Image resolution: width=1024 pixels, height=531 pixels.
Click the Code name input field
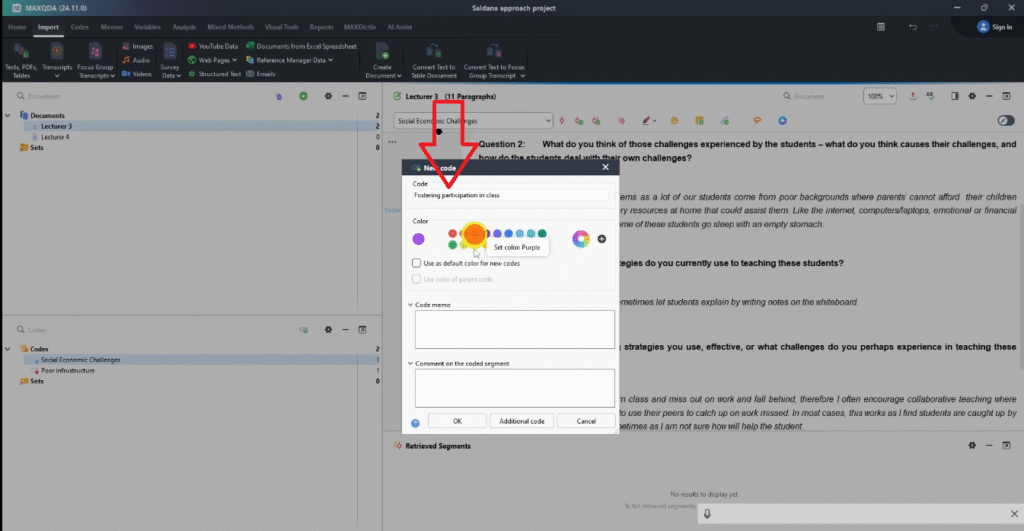tap(510, 195)
